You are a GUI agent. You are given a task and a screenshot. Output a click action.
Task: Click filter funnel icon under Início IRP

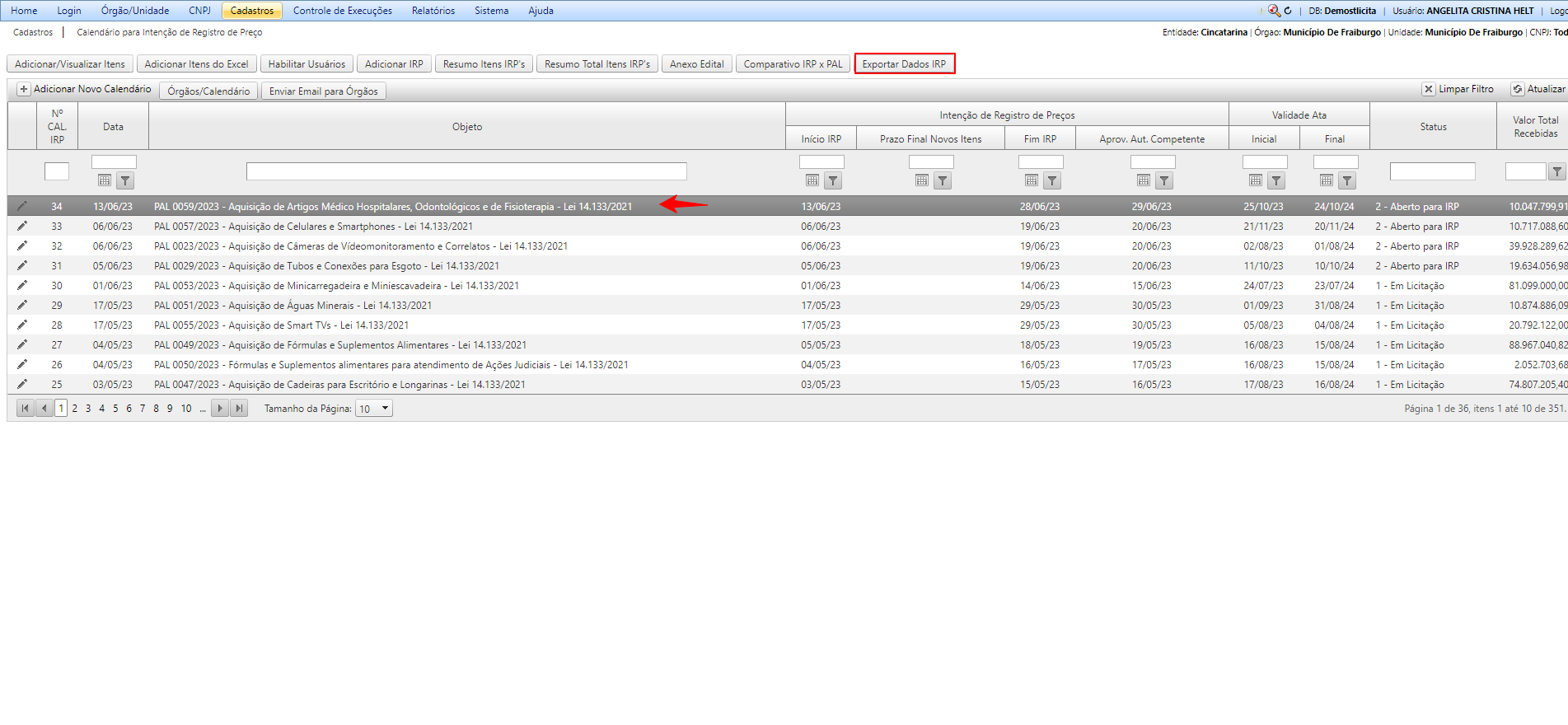pyautogui.click(x=833, y=180)
